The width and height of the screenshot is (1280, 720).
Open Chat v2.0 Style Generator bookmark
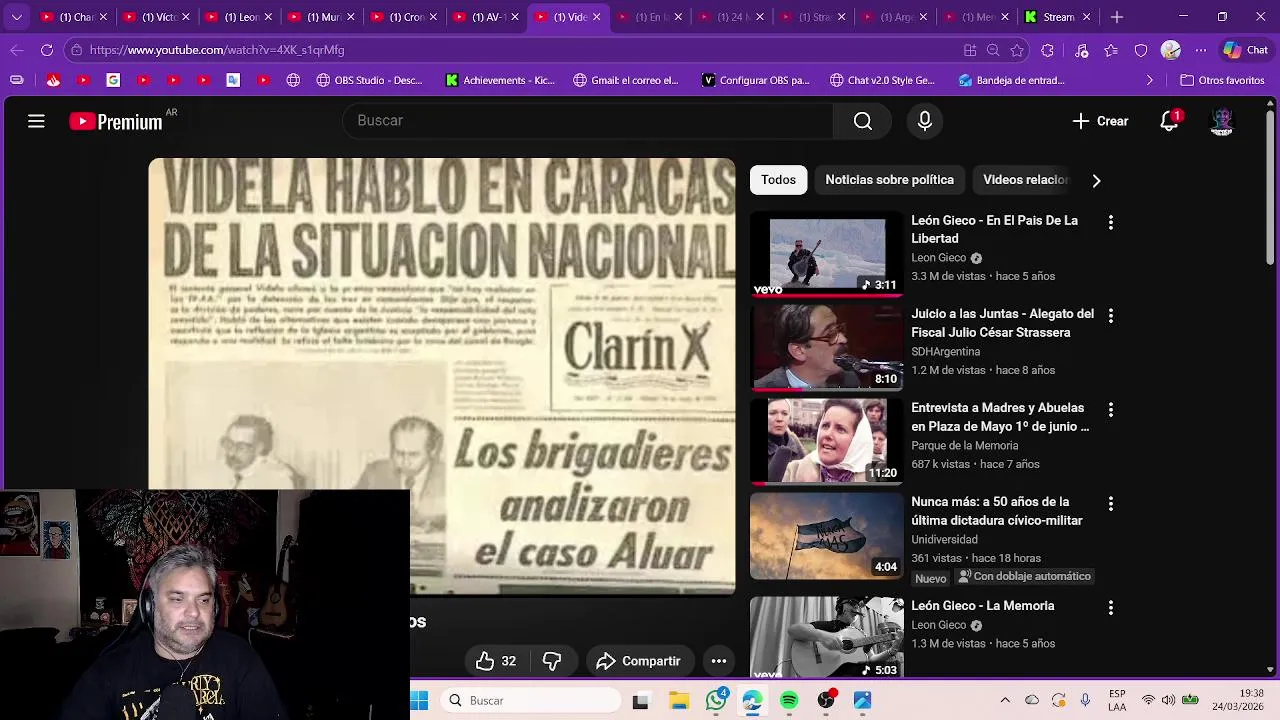[x=882, y=80]
